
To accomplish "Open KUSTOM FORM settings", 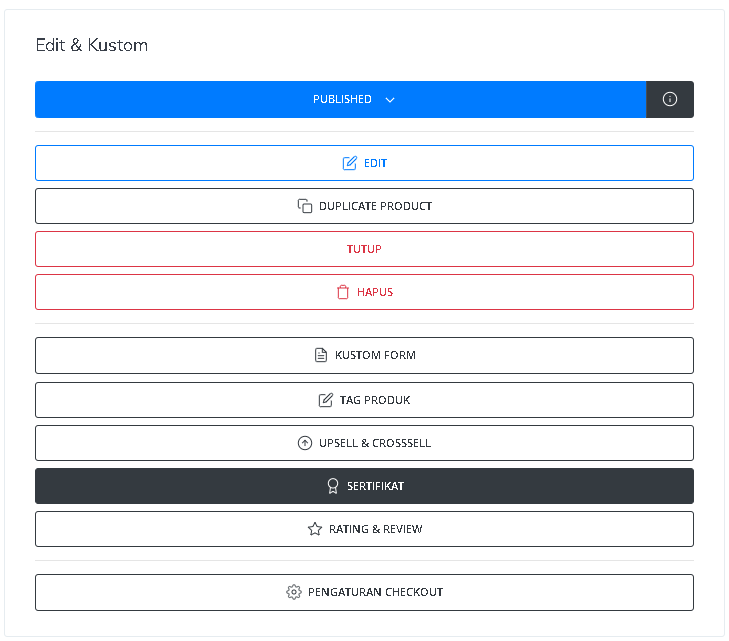I will 364,355.
